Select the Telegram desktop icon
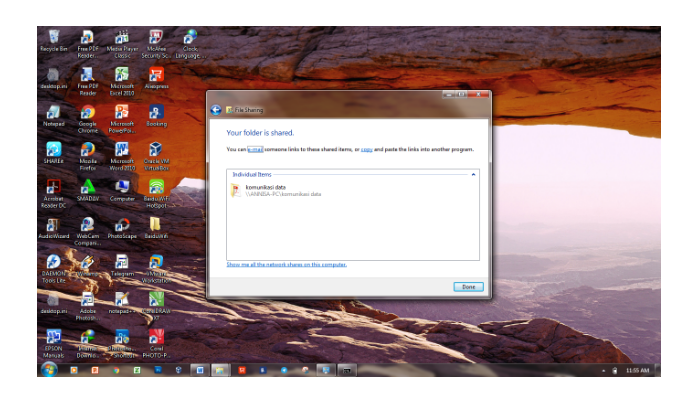Viewport: 697px width, 410px height. pos(122,264)
